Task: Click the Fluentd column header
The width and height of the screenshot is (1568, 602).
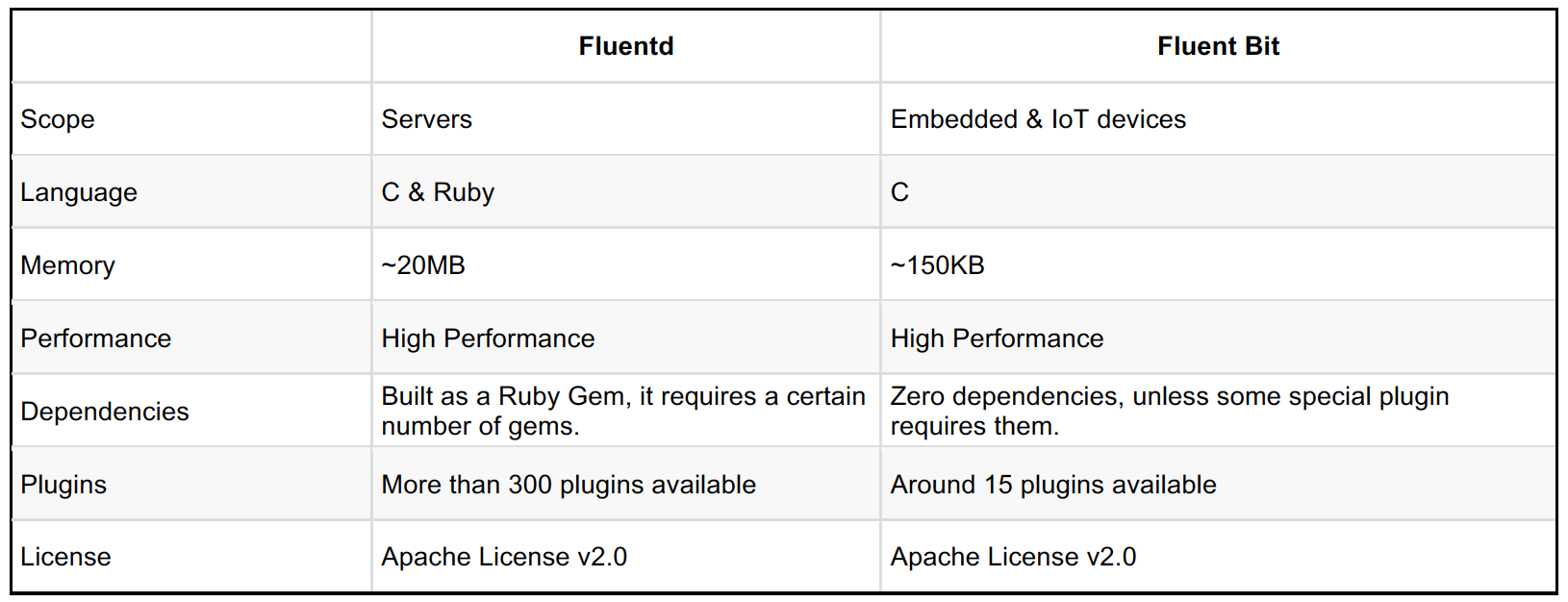Action: pos(626,46)
